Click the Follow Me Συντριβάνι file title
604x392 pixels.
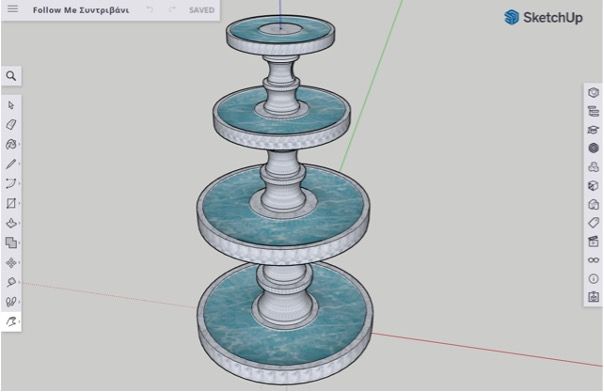click(x=81, y=10)
